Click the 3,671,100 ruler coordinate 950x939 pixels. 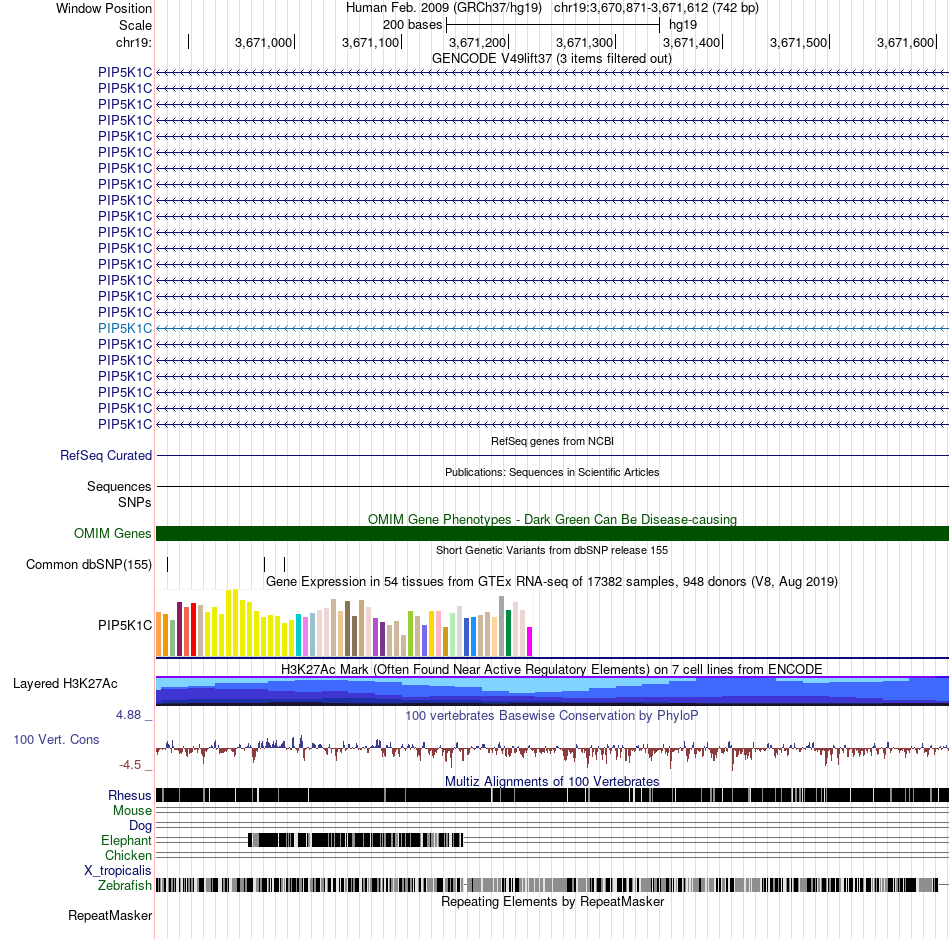(370, 42)
